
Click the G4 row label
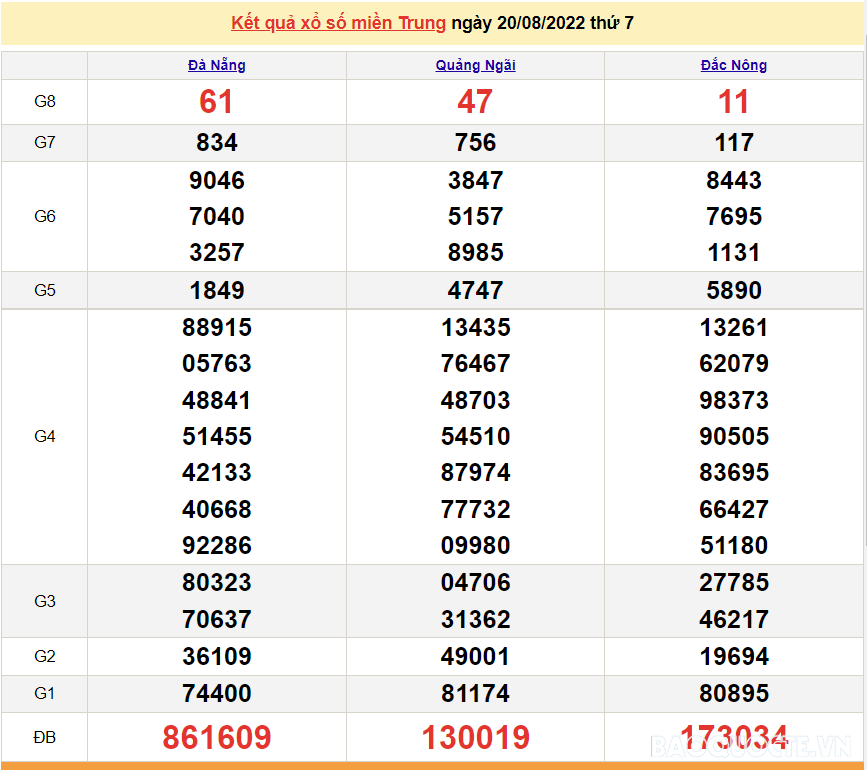click(x=45, y=437)
